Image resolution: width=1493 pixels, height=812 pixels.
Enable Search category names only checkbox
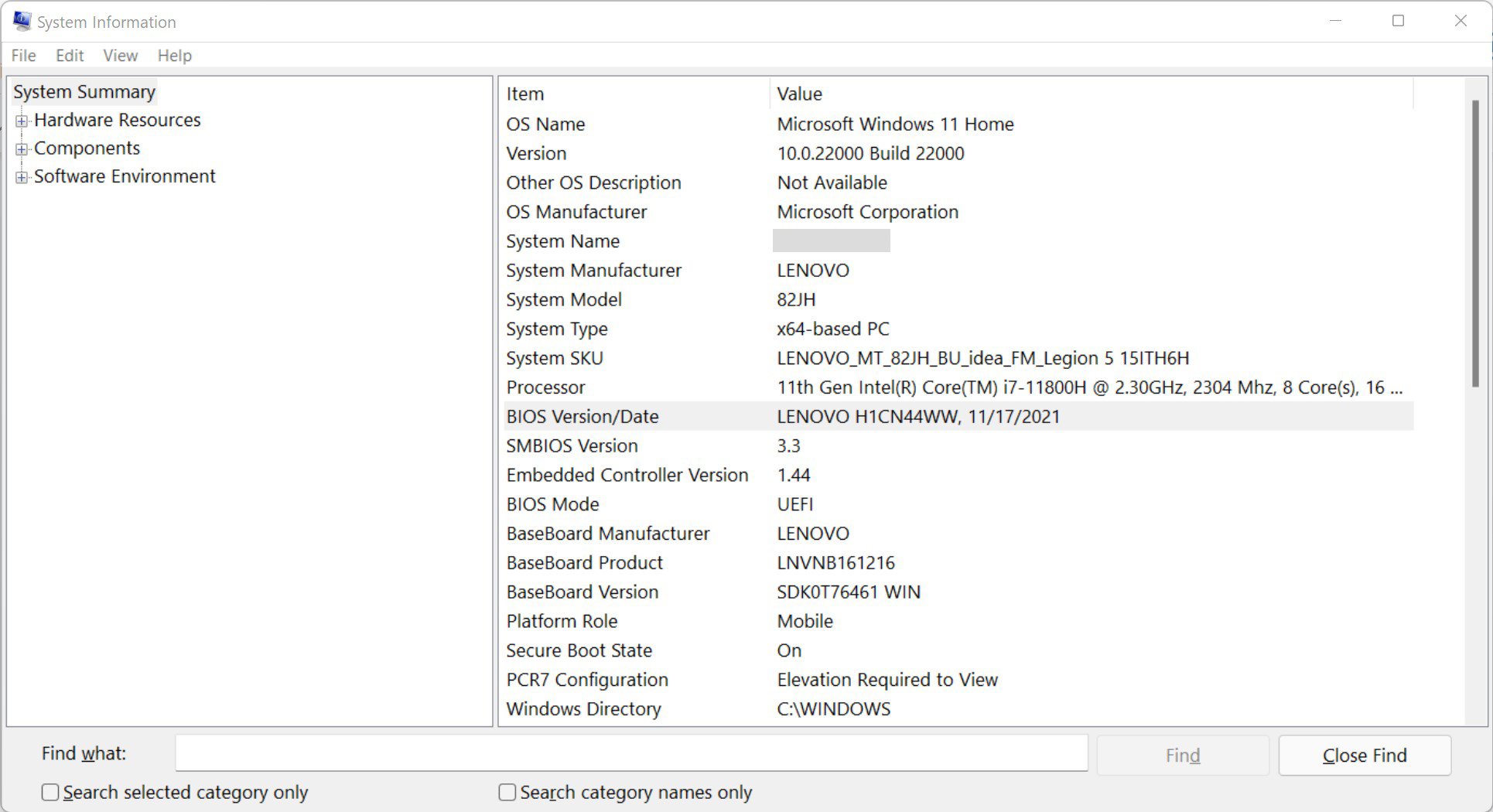point(507,792)
